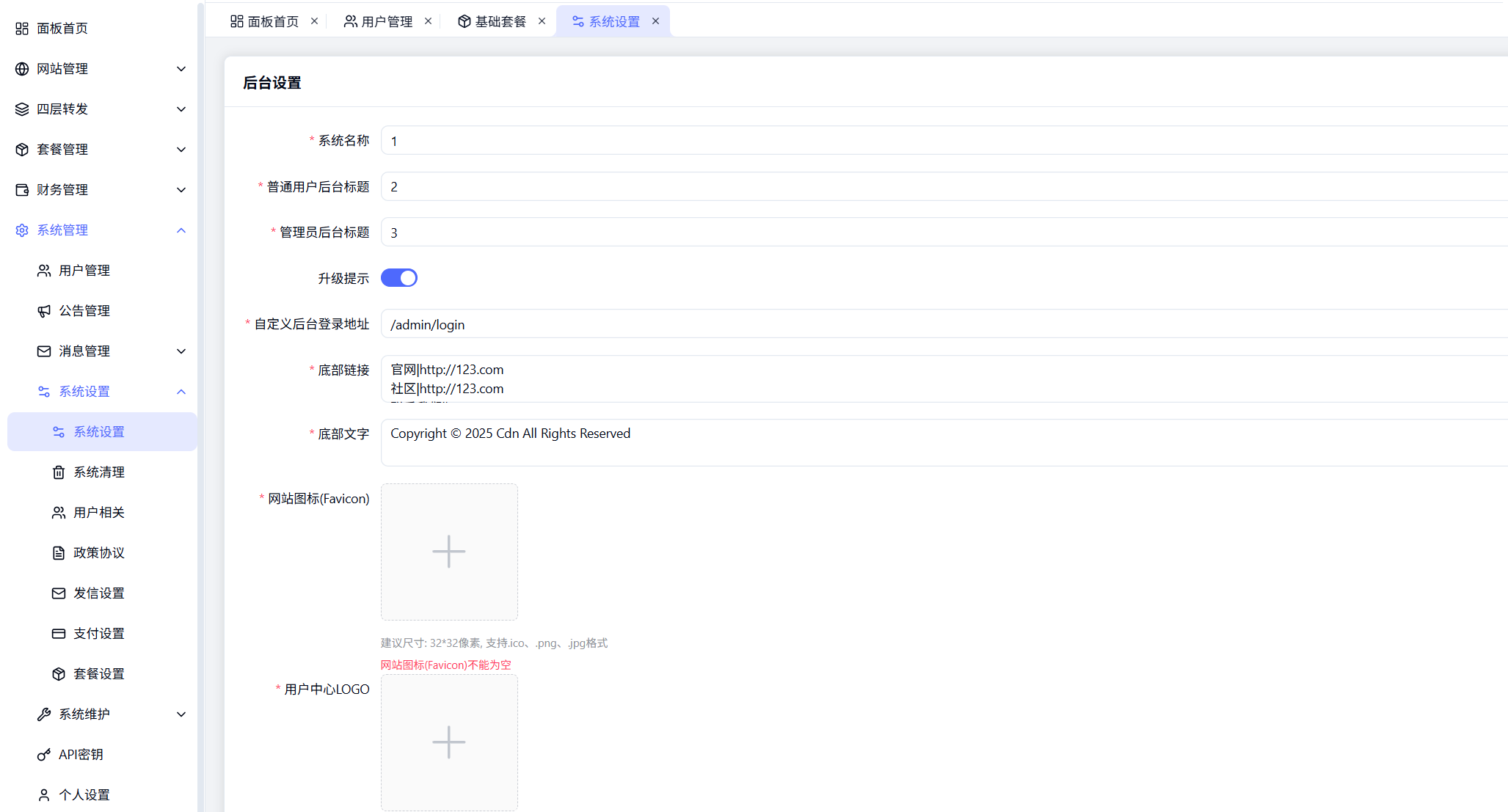Expand the 系统维护 submenu chevron
This screenshot has height=812, width=1508.
[181, 714]
